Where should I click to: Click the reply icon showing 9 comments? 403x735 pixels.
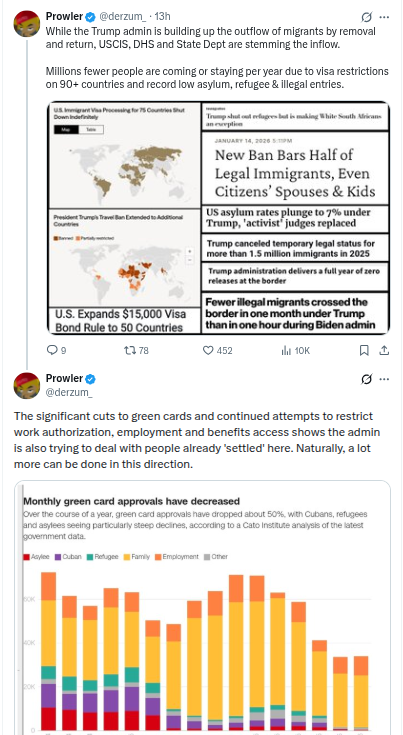pos(57,351)
